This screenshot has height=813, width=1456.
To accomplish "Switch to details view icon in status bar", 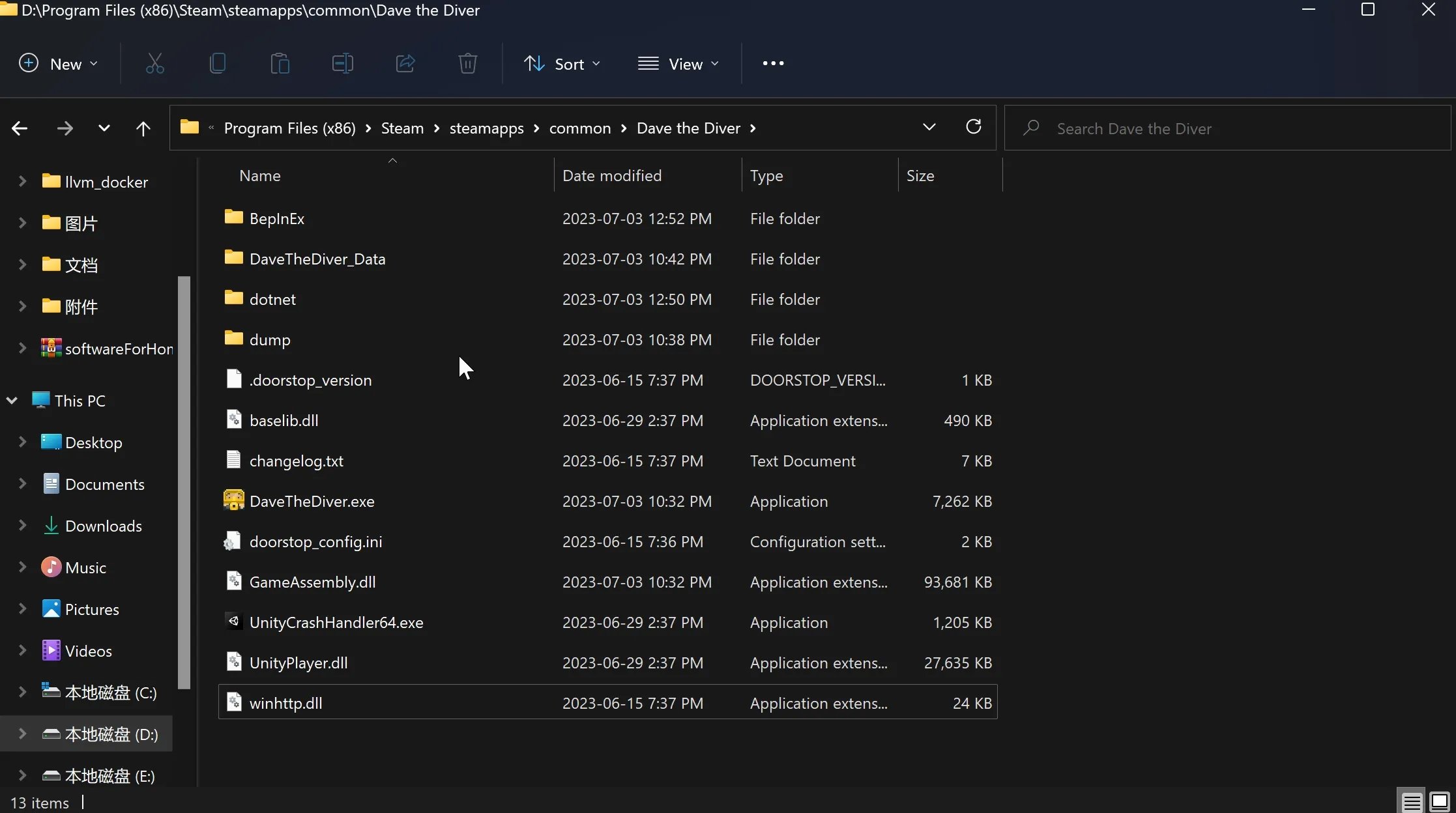I will tap(1412, 801).
